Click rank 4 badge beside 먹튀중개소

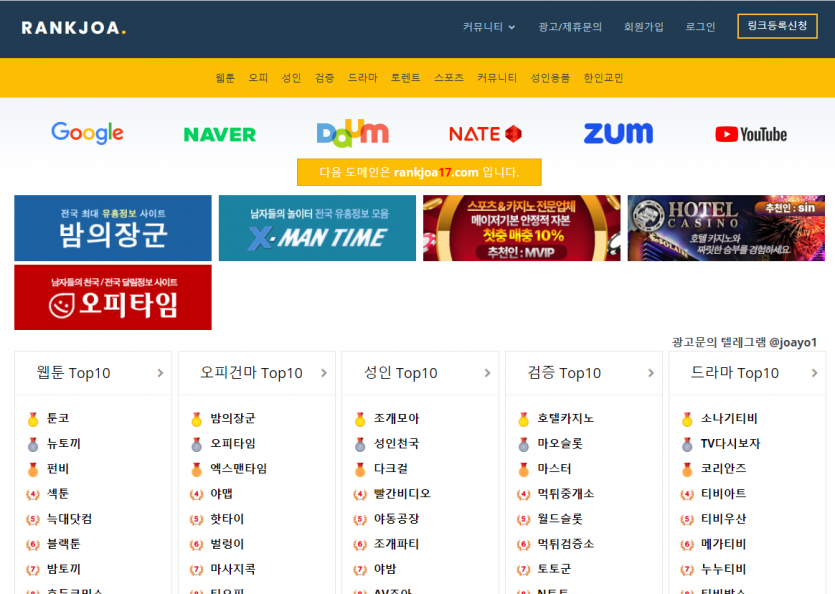point(523,494)
